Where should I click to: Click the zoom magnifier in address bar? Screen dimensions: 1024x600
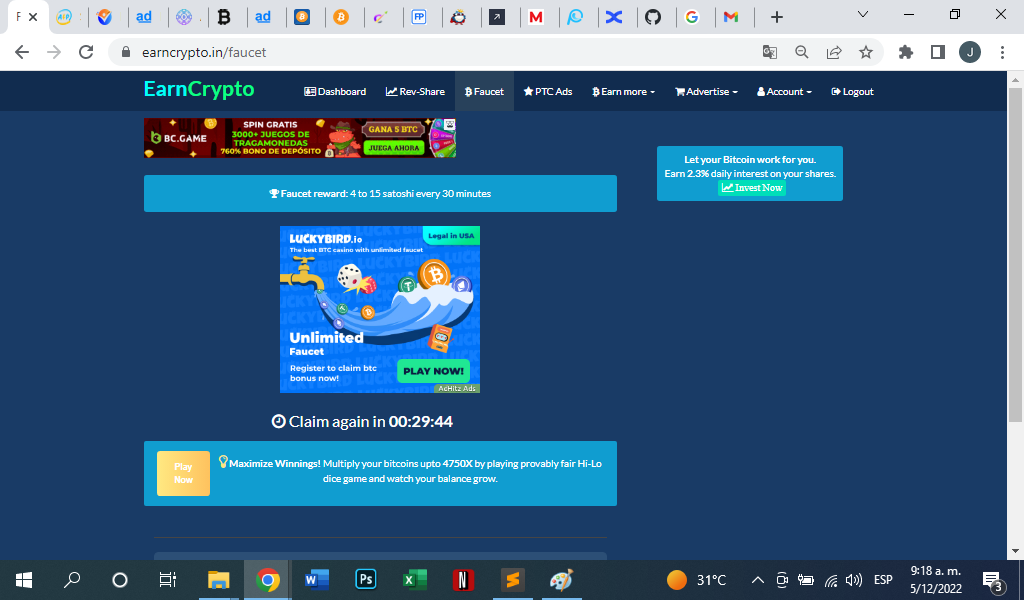click(x=802, y=52)
